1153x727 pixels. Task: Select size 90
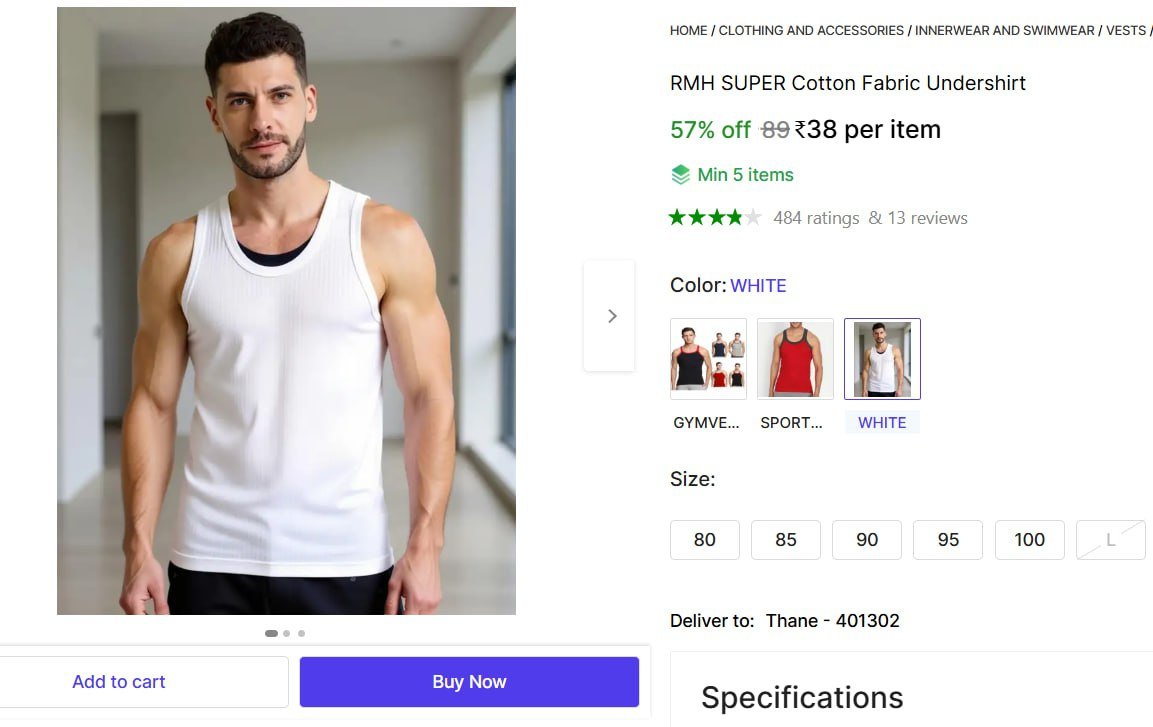pyautogui.click(x=866, y=540)
